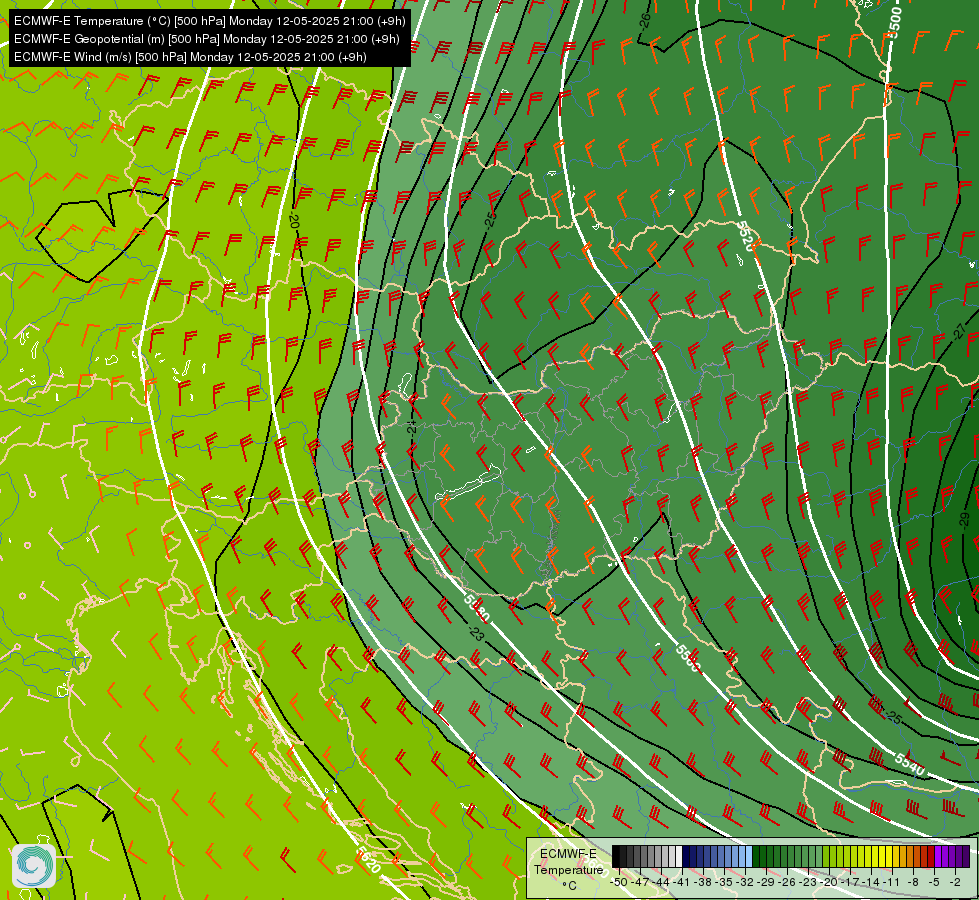Select the ECMWF-E Geopotential title line
The height and width of the screenshot is (900, 979).
[207, 39]
